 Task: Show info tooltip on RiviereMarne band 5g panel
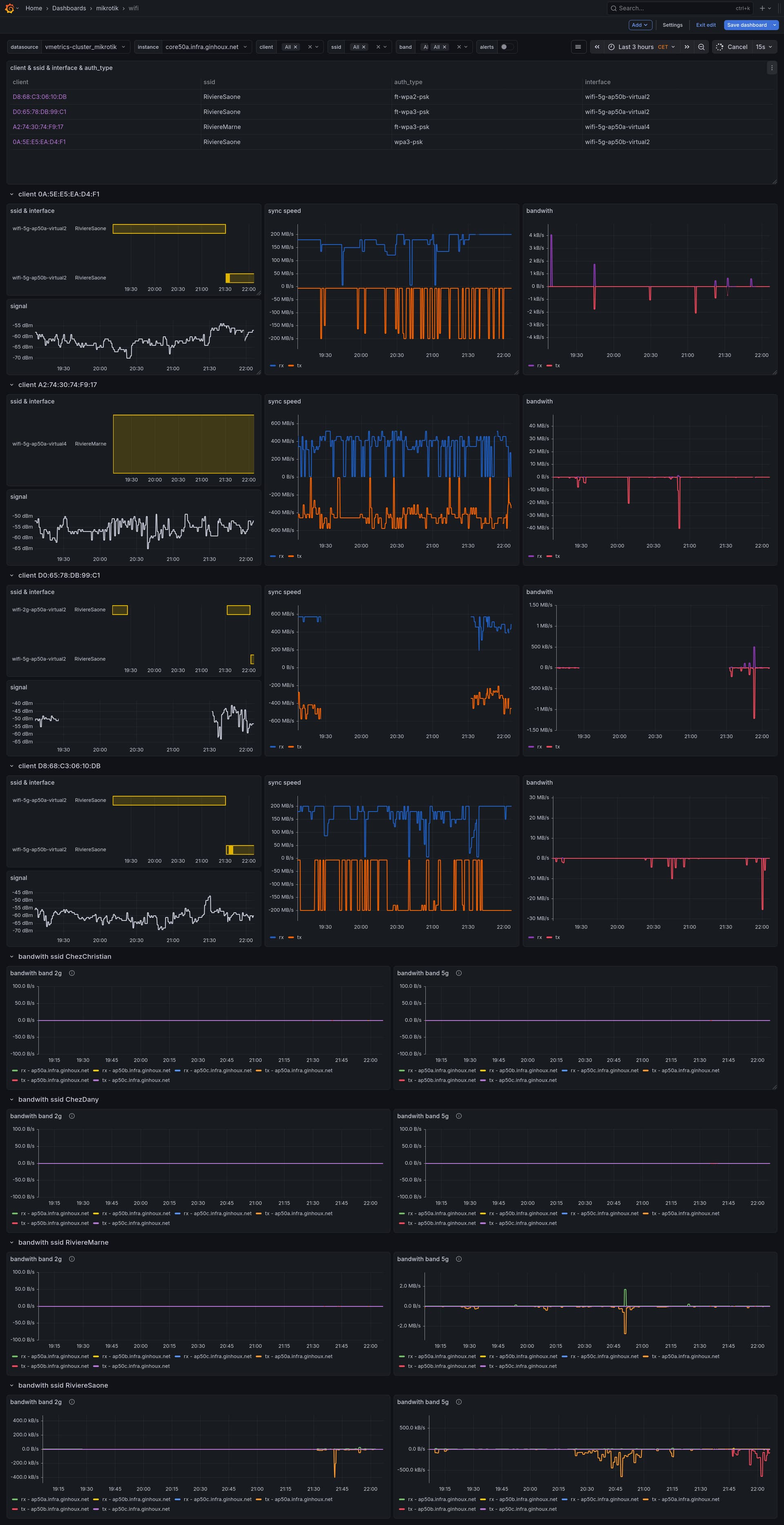[x=459, y=1259]
